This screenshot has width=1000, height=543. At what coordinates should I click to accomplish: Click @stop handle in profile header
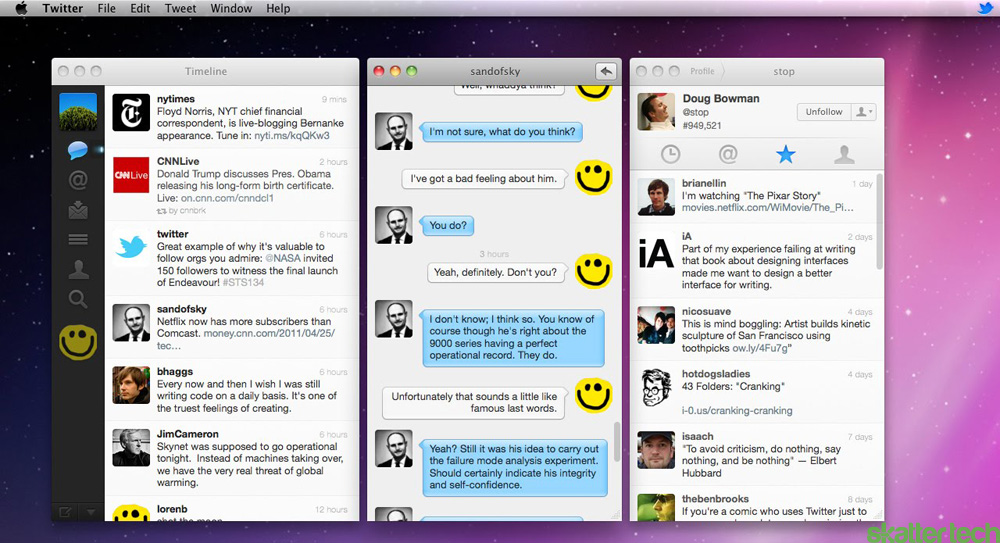coord(695,112)
